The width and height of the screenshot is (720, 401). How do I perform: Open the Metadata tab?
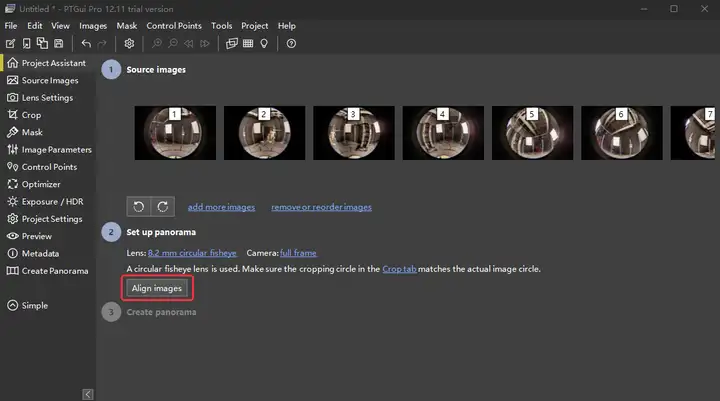[x=33, y=254]
